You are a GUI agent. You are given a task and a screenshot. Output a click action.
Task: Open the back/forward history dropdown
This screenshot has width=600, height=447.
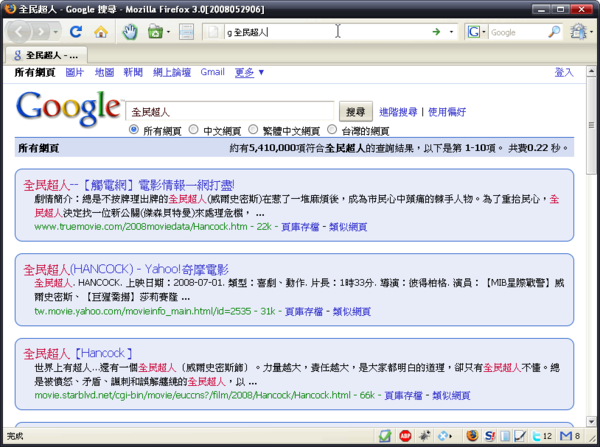point(55,32)
